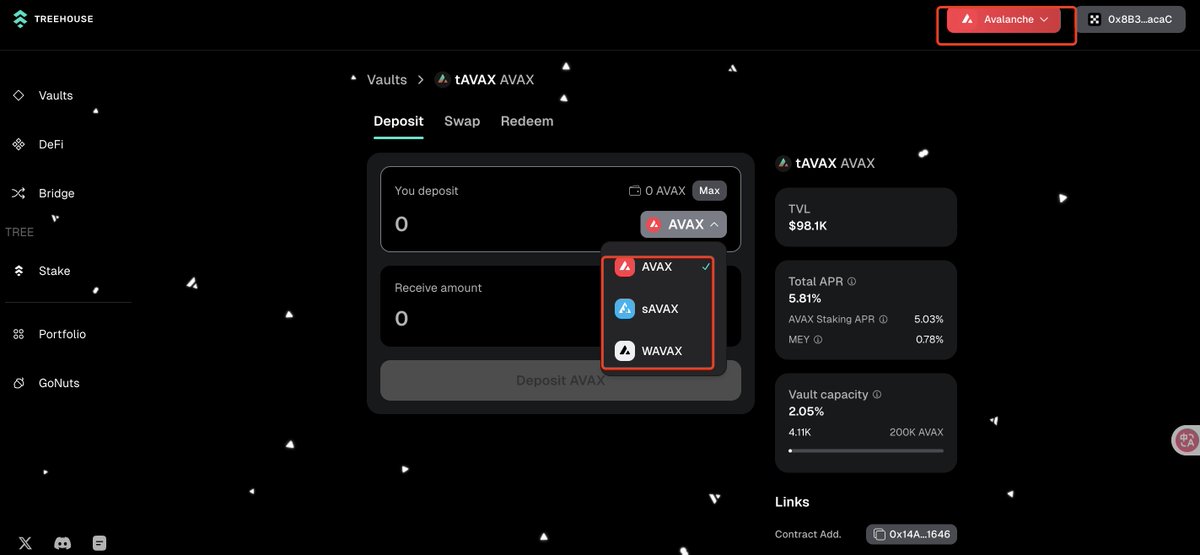This screenshot has height=555, width=1200.
Task: Click the Total APR value 5.81%
Action: [805, 298]
